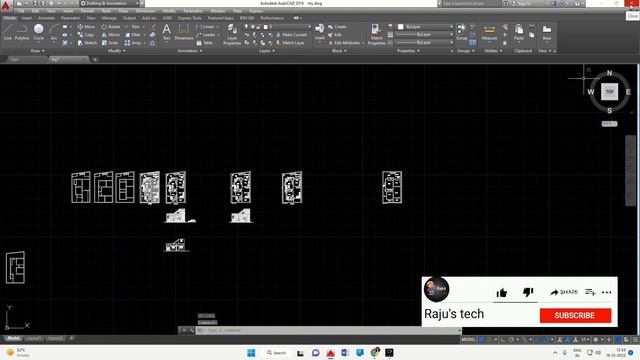640x360 pixels.
Task: Select the Circle tool
Action: (x=39, y=32)
